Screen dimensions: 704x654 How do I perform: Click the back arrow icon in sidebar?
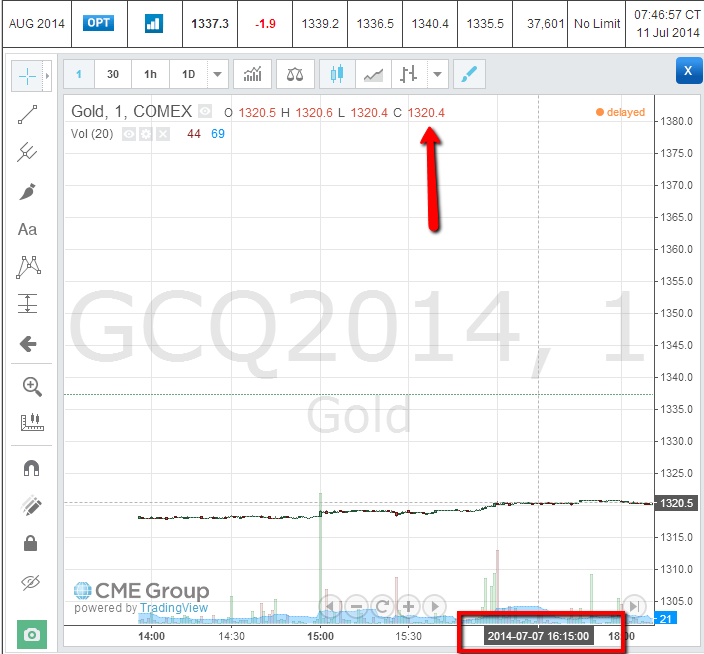28,344
